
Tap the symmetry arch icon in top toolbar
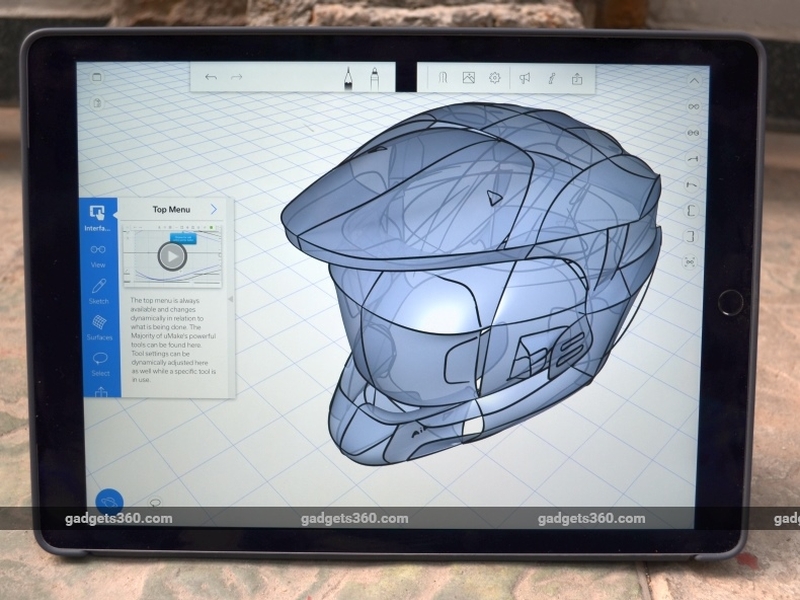coord(441,77)
